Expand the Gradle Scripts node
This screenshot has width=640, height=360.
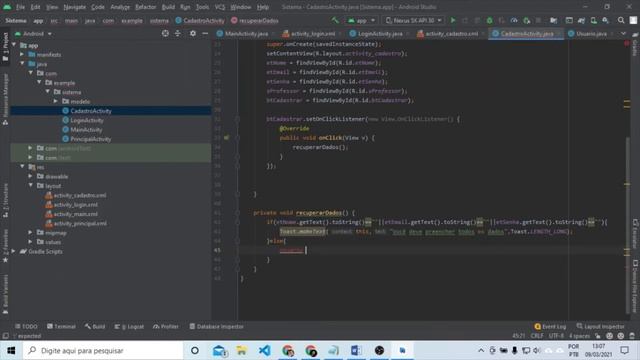[14, 251]
